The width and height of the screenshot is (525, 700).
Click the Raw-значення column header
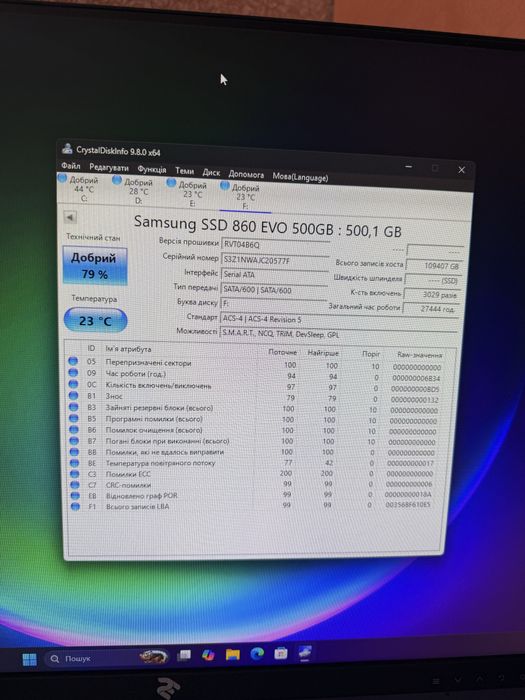coord(419,355)
